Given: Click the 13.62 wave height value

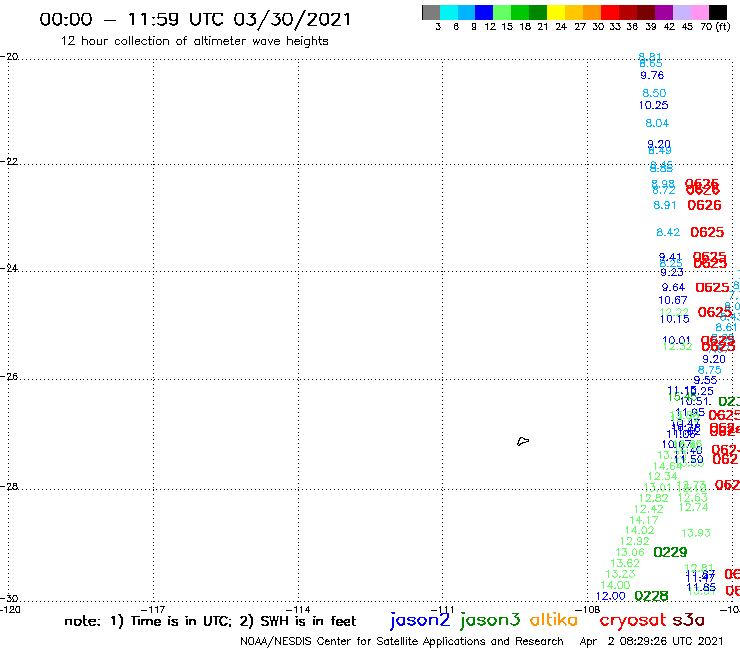Looking at the screenshot, I should (625, 563).
